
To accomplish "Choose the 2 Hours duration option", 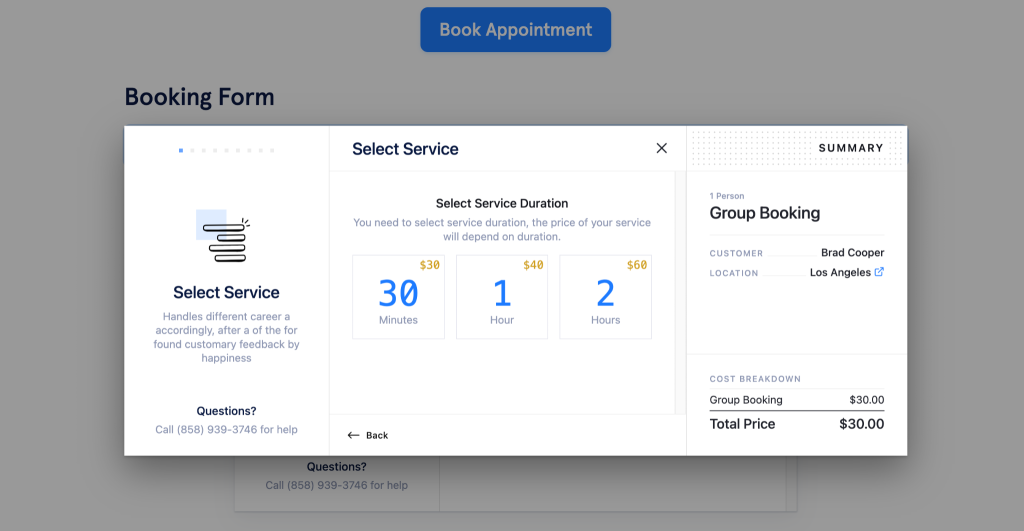I will [605, 297].
